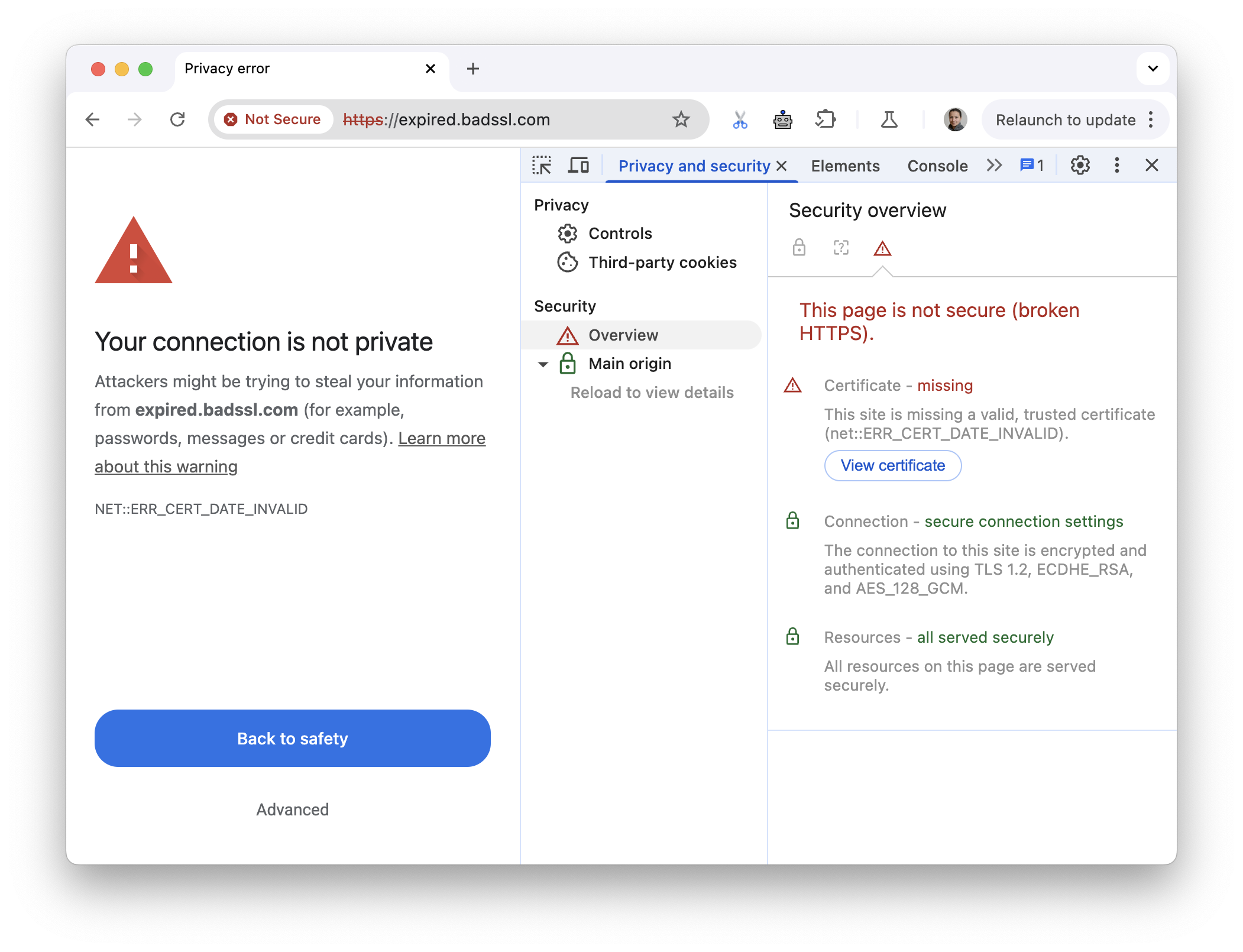Click View certificate button

892,465
